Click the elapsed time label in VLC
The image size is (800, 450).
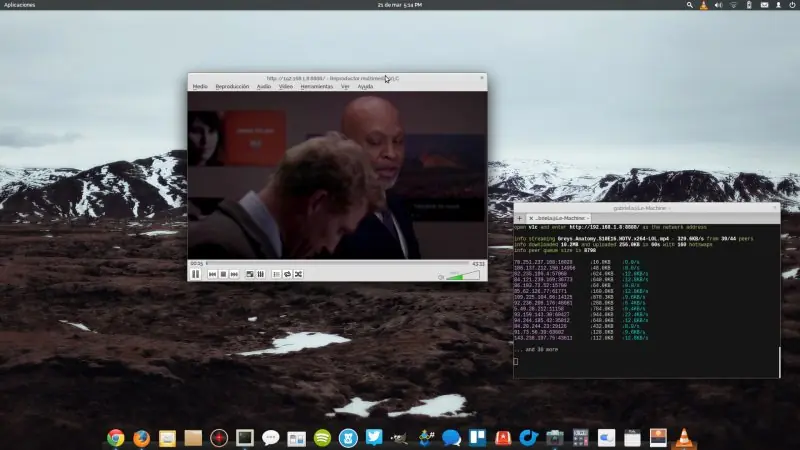(x=196, y=264)
